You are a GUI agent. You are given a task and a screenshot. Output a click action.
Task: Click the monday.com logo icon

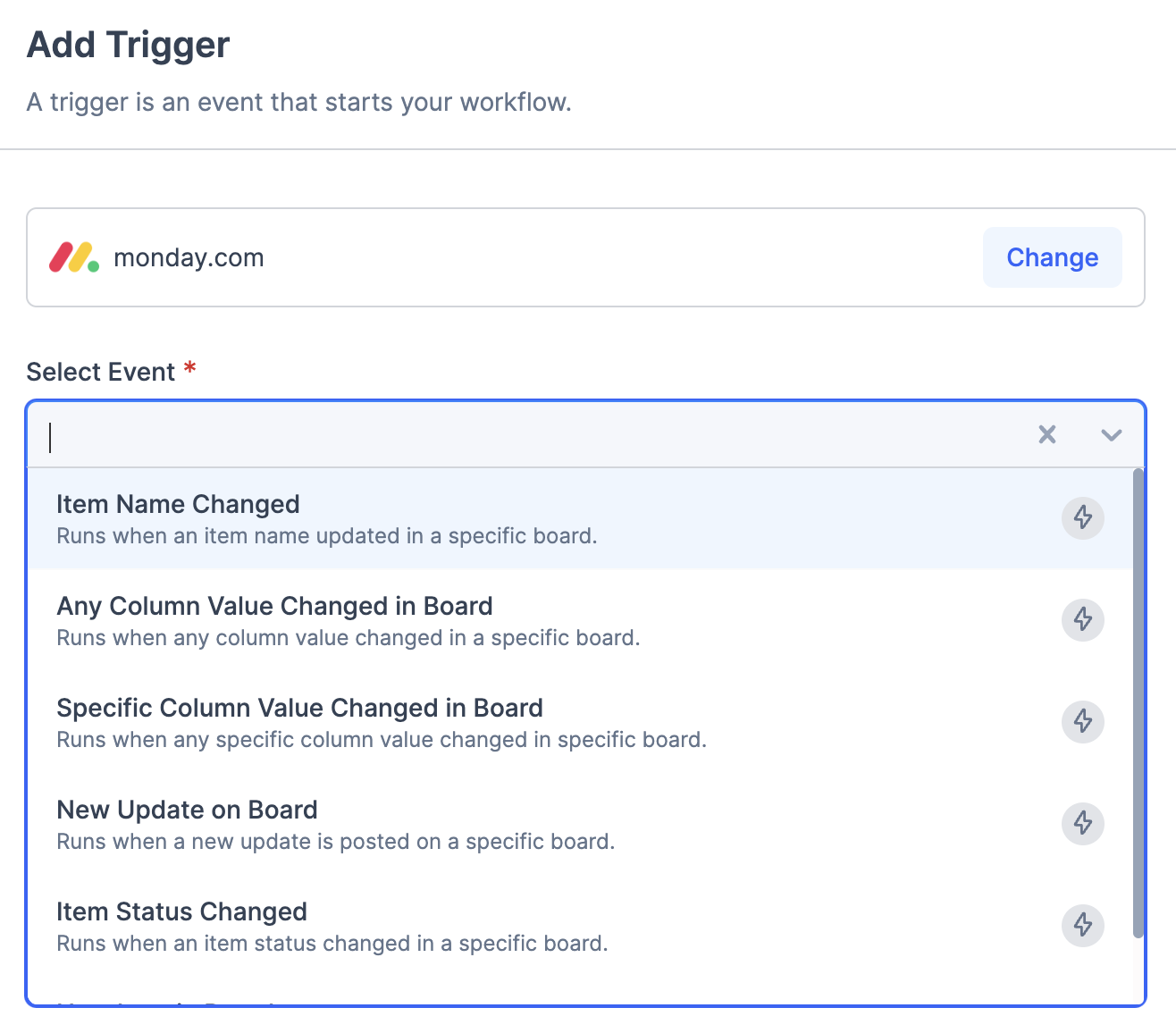[x=74, y=257]
